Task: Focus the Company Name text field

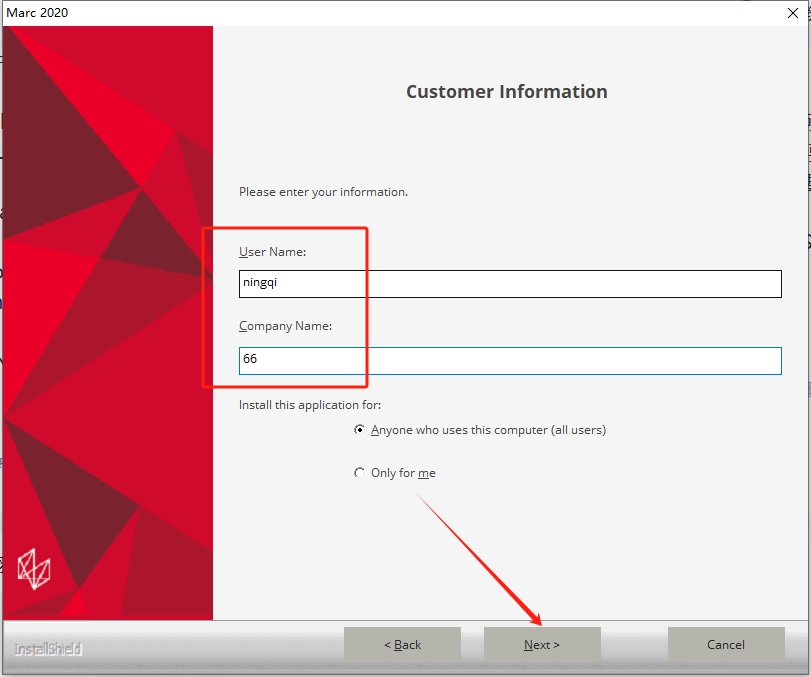Action: click(x=510, y=360)
